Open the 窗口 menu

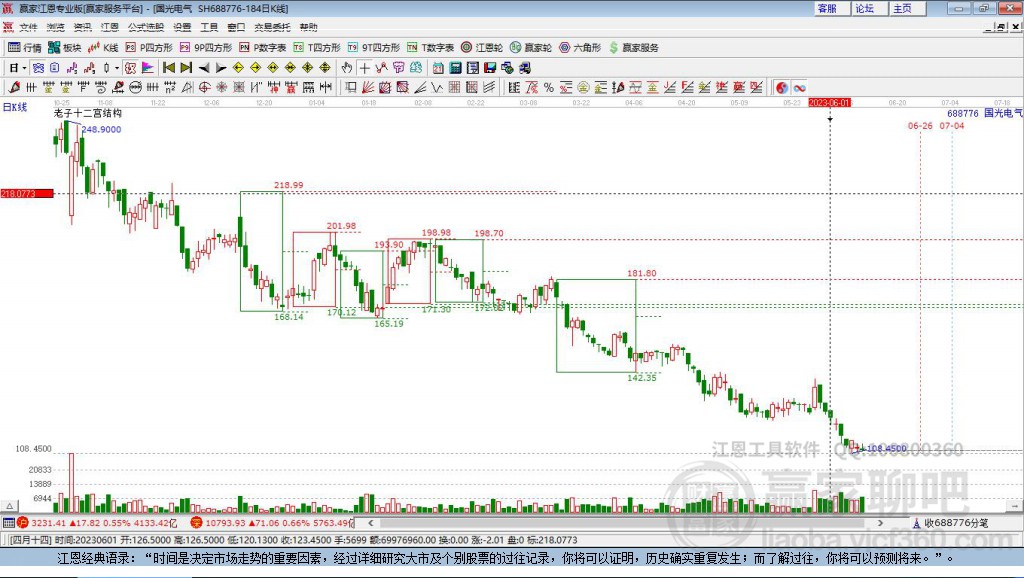pyautogui.click(x=236, y=27)
